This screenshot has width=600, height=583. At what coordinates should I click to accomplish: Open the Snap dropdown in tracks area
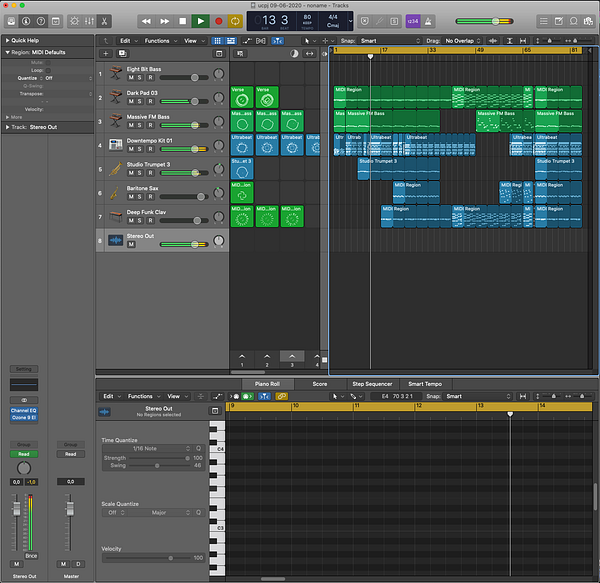[385, 41]
